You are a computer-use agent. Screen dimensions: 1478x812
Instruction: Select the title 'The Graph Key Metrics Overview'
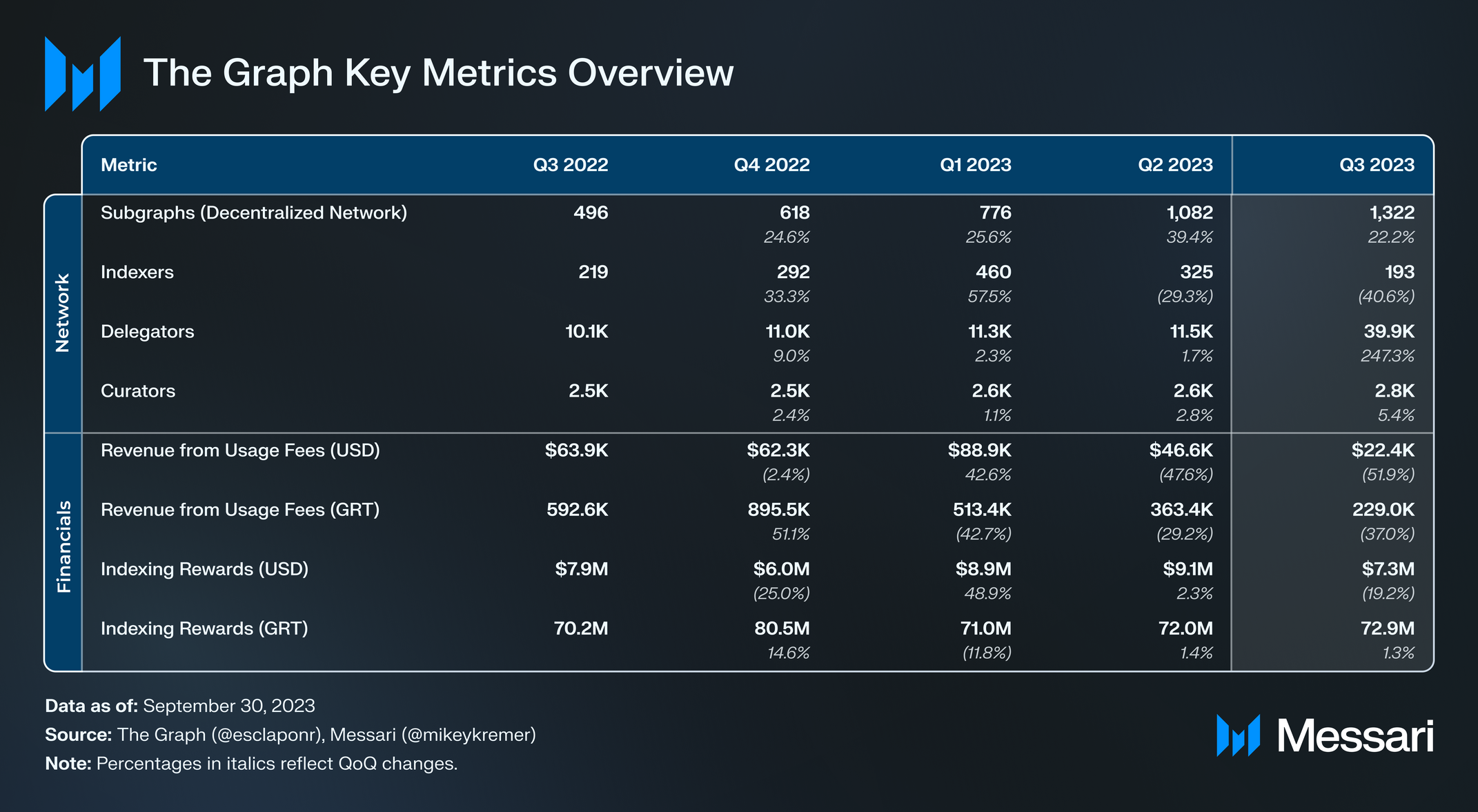(438, 72)
